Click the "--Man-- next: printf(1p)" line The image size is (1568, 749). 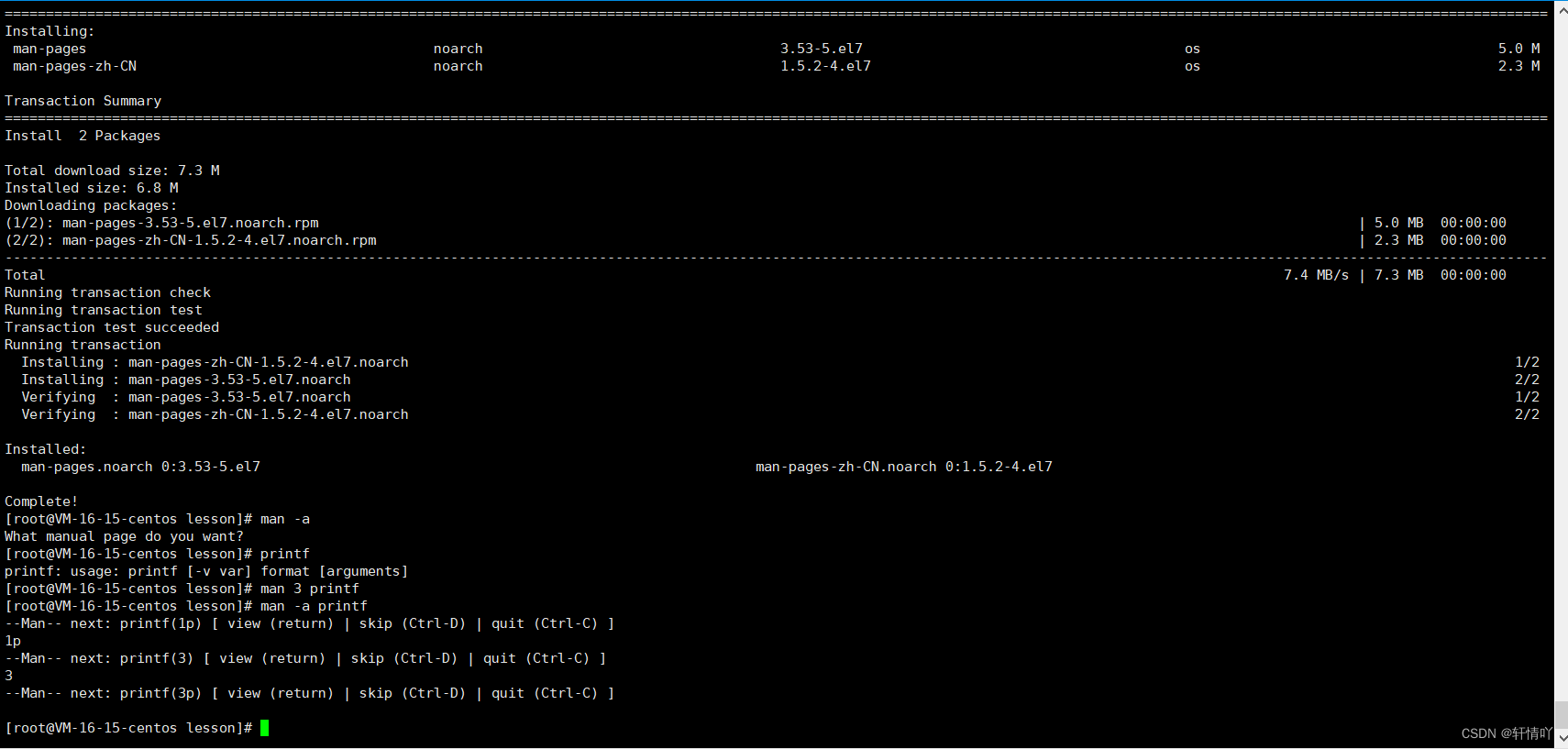(310, 623)
